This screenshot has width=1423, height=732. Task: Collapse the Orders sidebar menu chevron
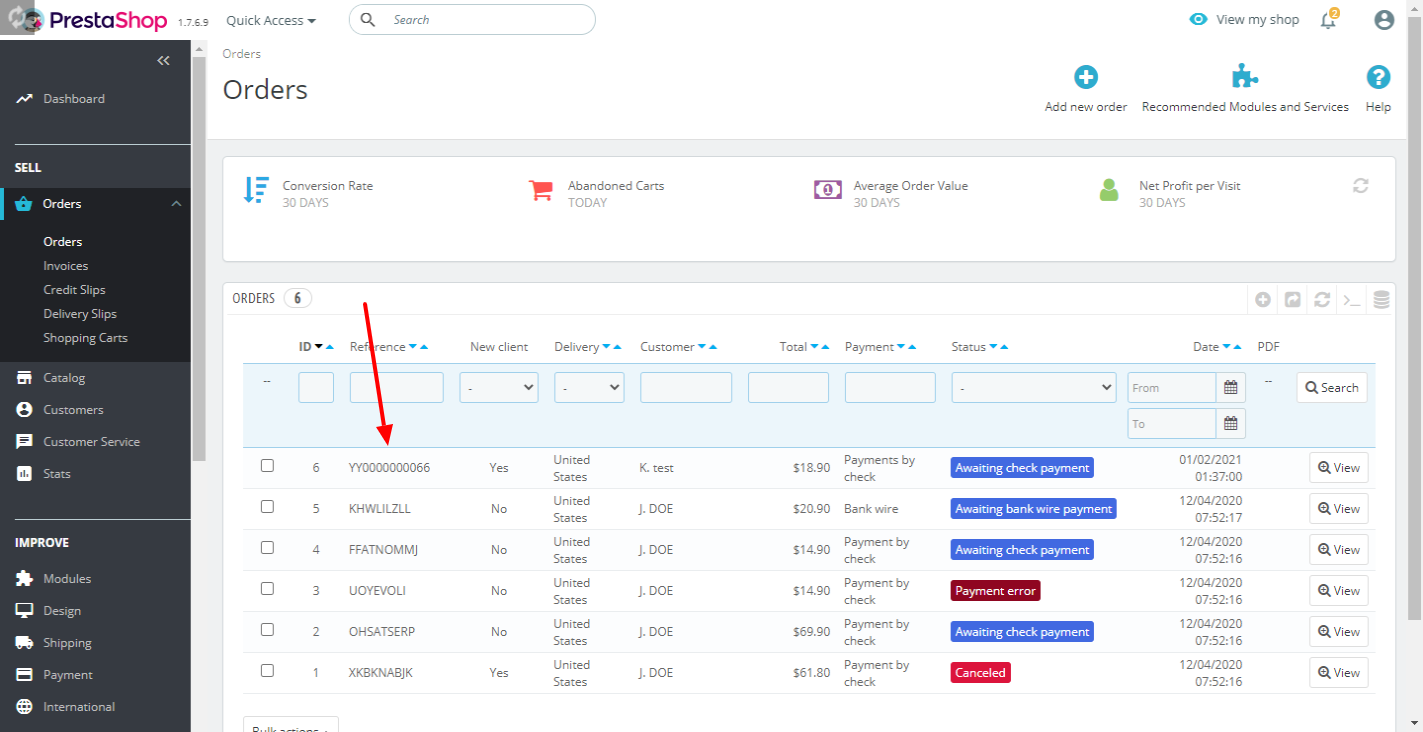pyautogui.click(x=176, y=204)
